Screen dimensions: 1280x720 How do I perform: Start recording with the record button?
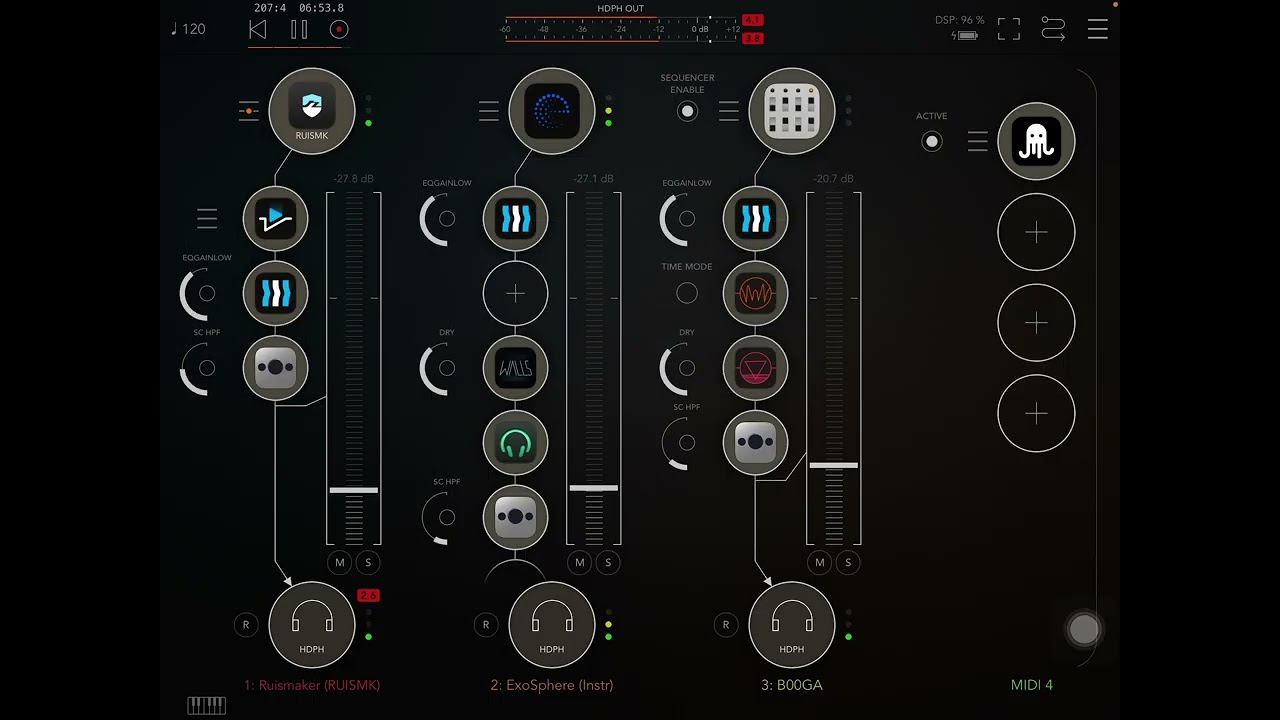[339, 30]
